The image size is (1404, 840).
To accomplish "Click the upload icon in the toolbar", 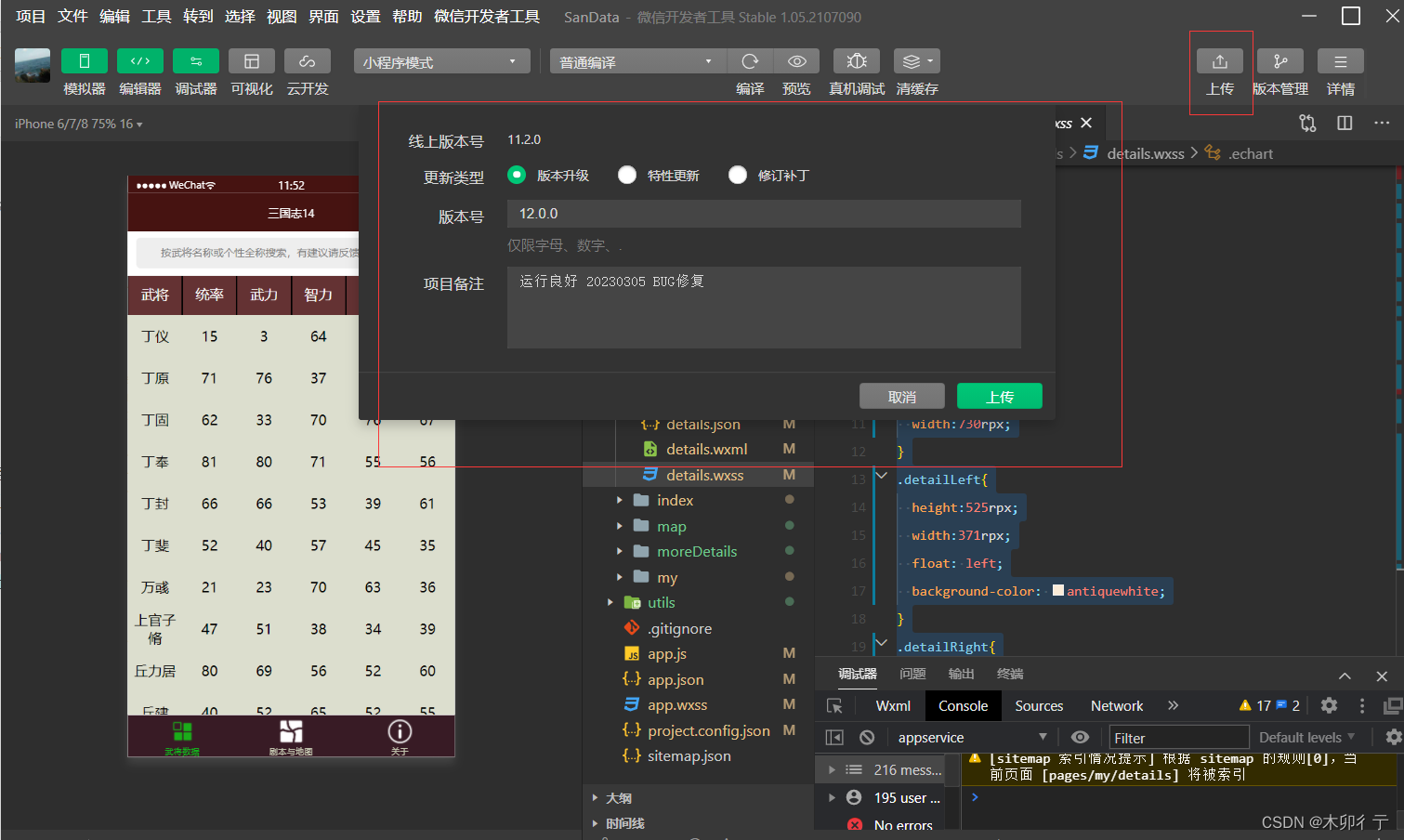I will point(1220,61).
